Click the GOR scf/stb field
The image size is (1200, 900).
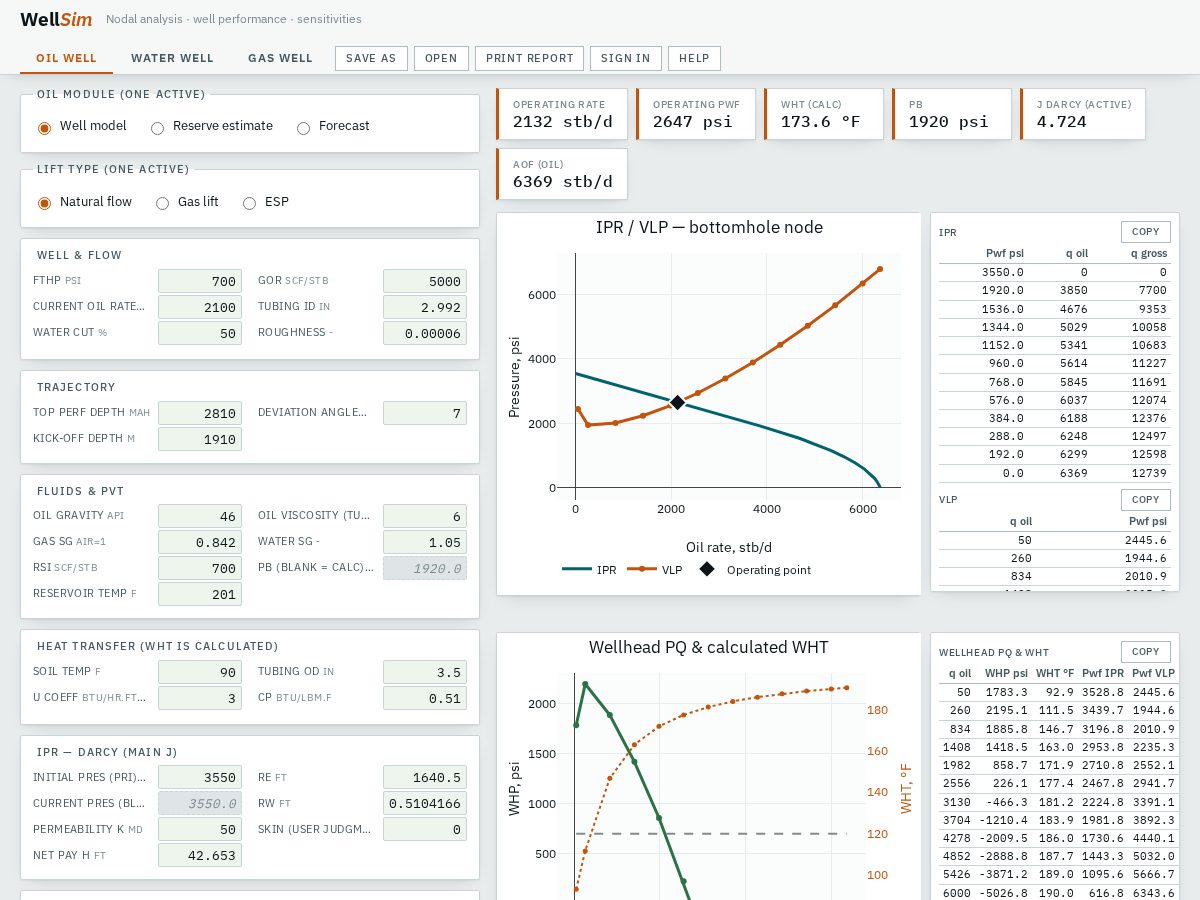[425, 282]
